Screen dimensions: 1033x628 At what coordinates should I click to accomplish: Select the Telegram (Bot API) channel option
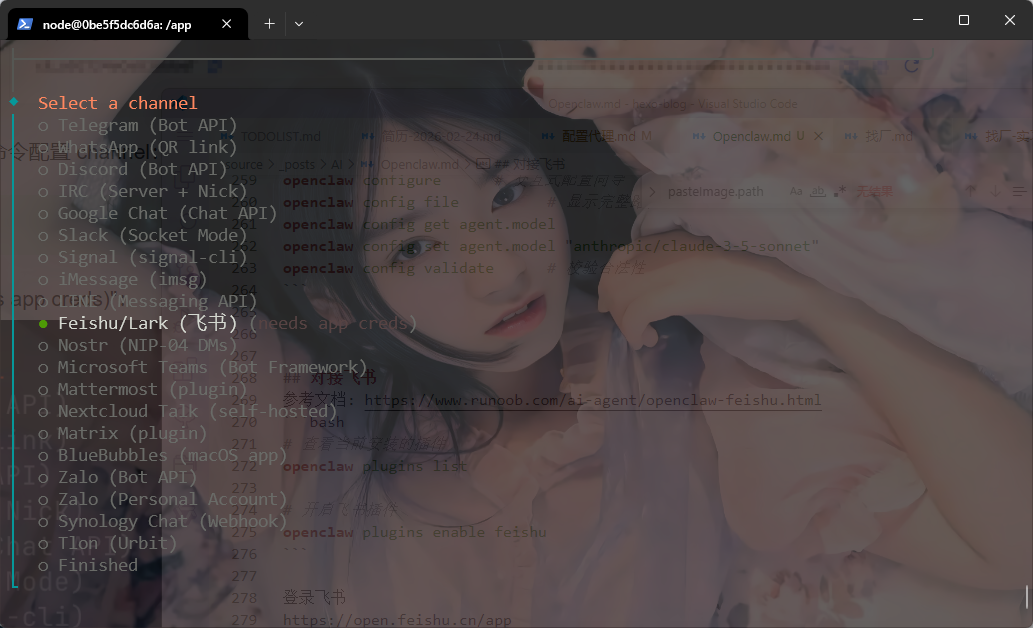(x=147, y=125)
